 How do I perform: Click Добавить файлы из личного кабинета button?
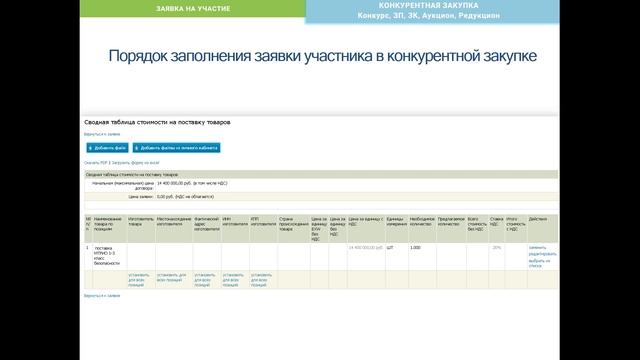(176, 148)
